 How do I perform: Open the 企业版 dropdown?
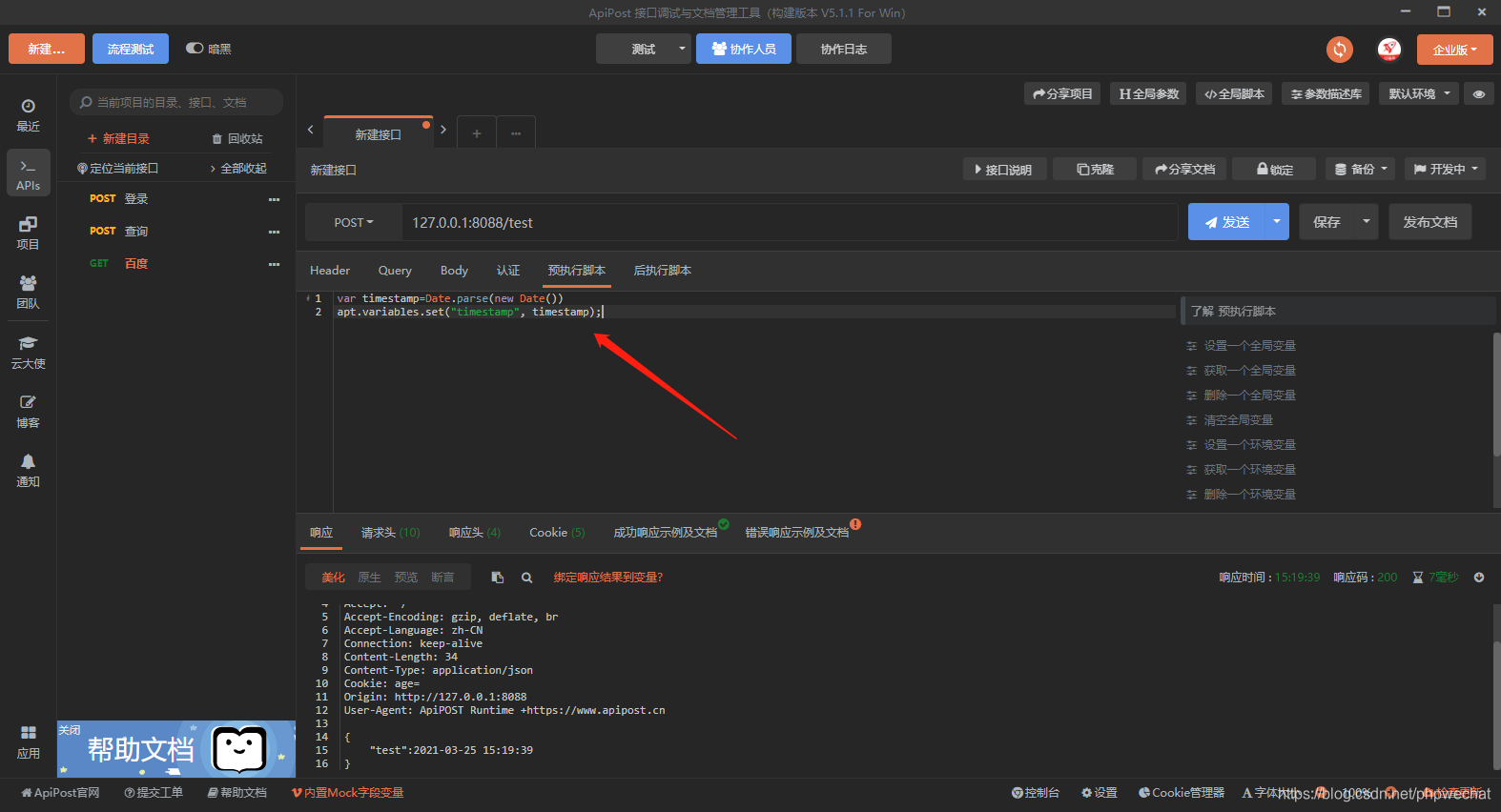coord(1455,50)
